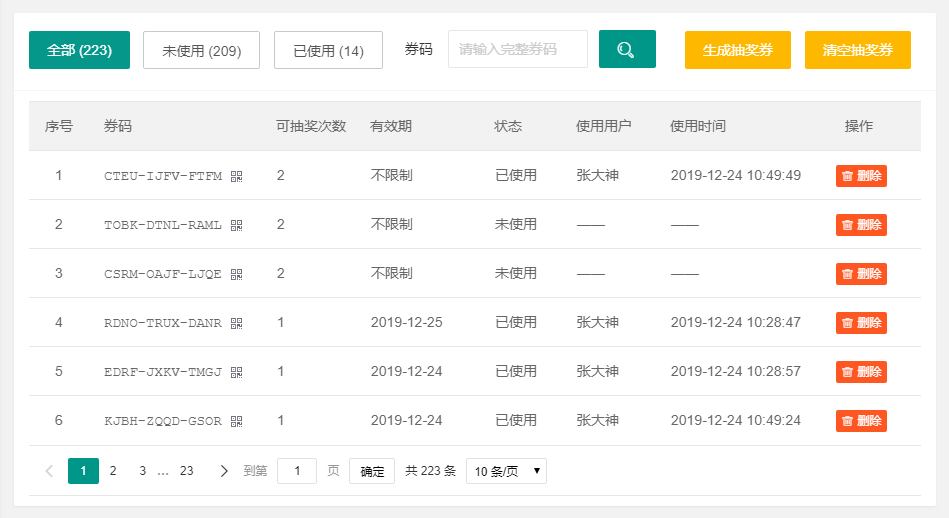The image size is (949, 518).
Task: Click the pagination ellipsis
Action: pyautogui.click(x=163, y=472)
